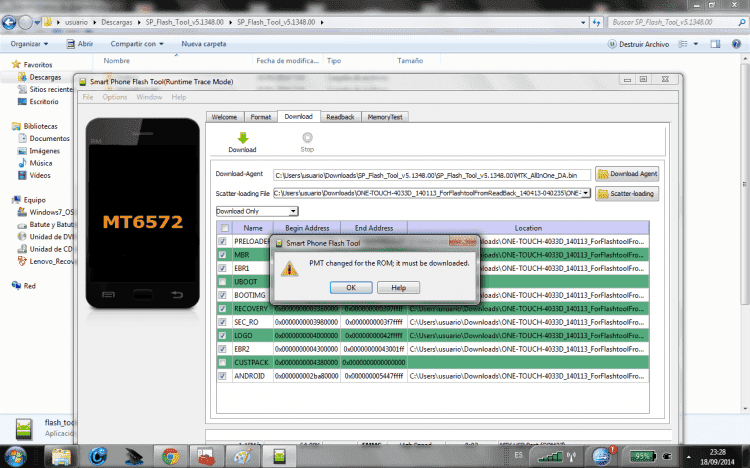Click the Flash Tool icon in the taskbar

point(279,456)
